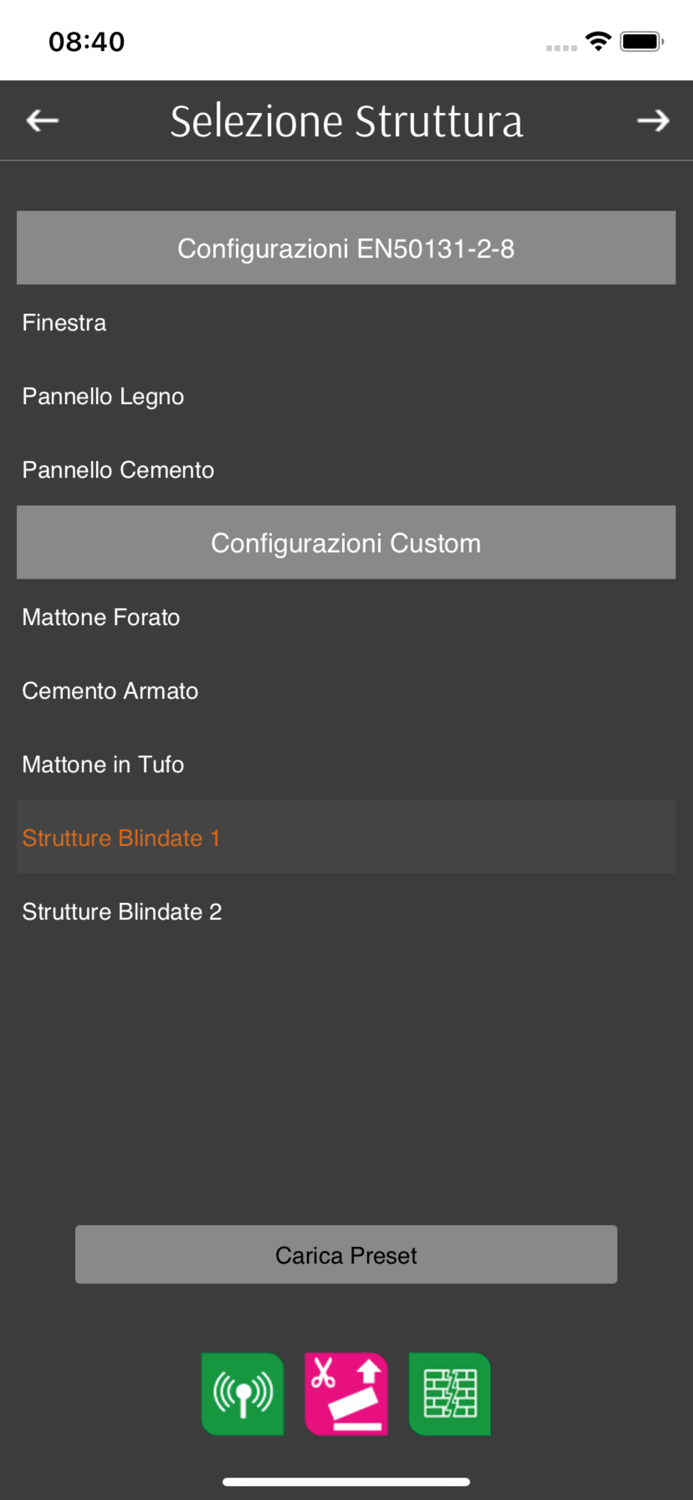Viewport: 693px width, 1500px height.
Task: Tap the green wireless signal antenna icon
Action: [x=243, y=1394]
